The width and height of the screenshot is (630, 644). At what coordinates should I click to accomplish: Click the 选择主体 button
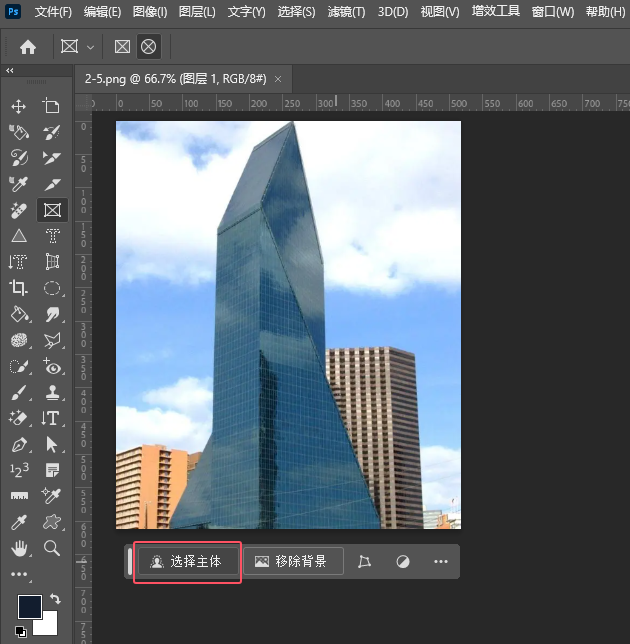click(188, 562)
